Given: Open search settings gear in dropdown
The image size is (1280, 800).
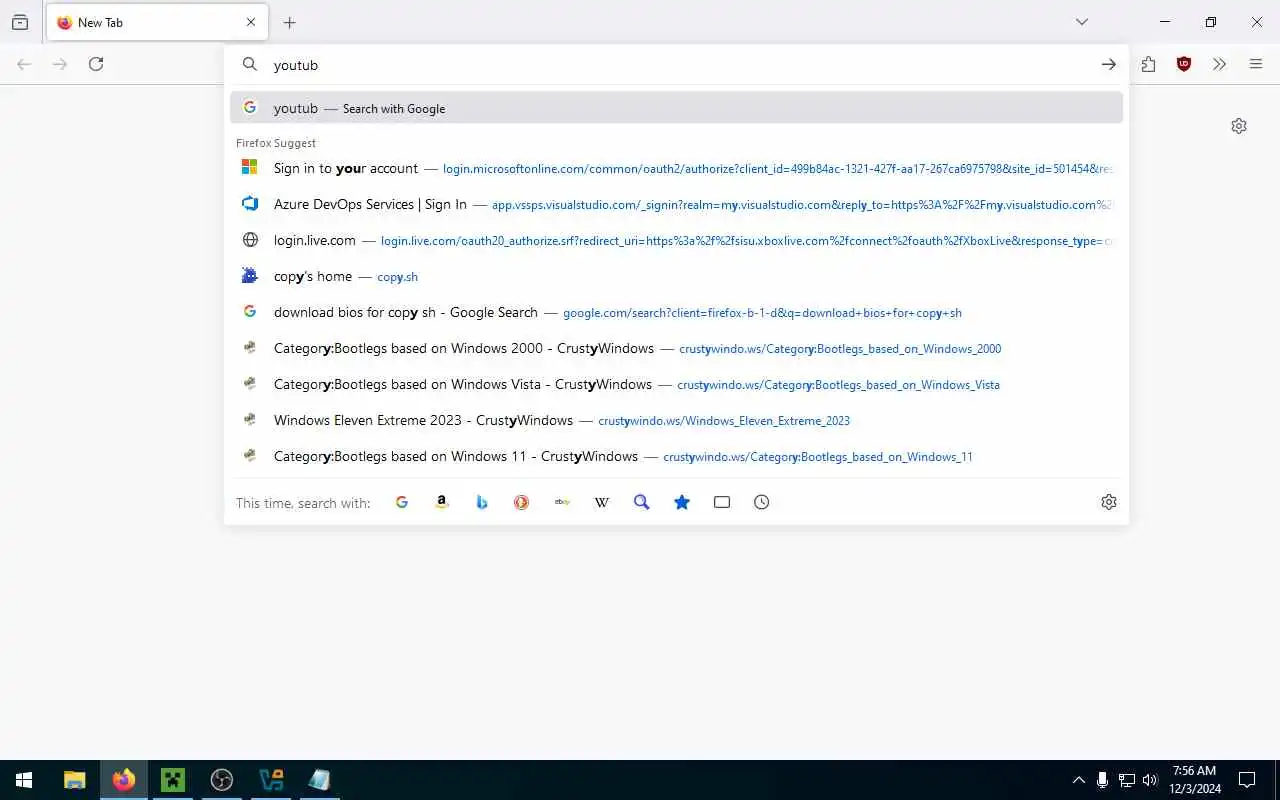Looking at the screenshot, I should click(1108, 502).
